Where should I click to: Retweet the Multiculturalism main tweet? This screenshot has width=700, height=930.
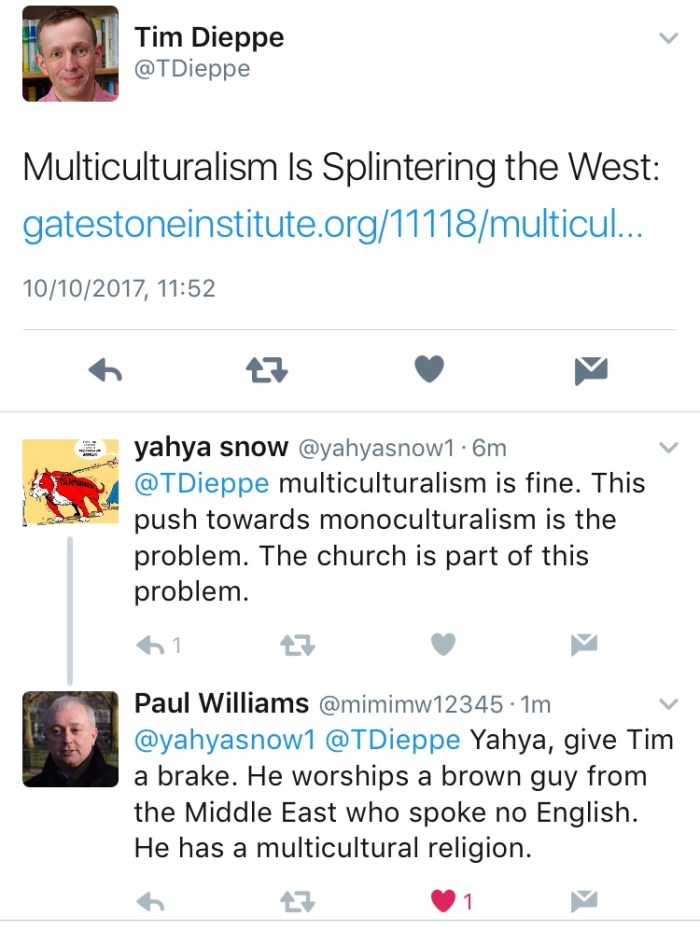(267, 371)
